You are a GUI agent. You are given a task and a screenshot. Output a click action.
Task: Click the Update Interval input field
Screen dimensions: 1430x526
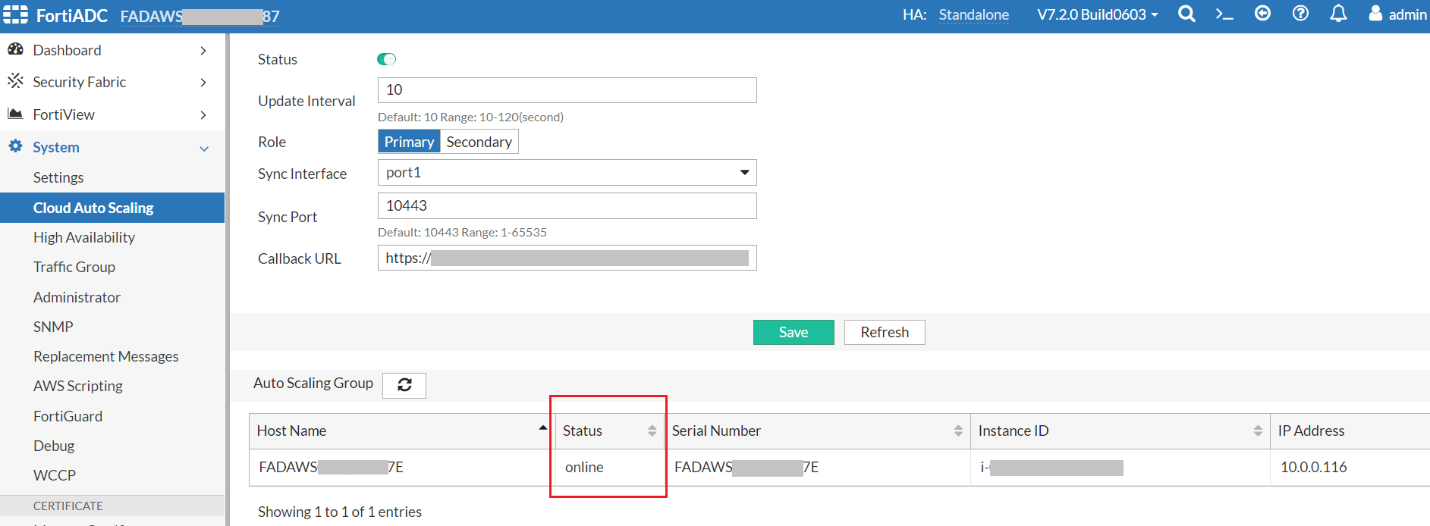tap(567, 90)
